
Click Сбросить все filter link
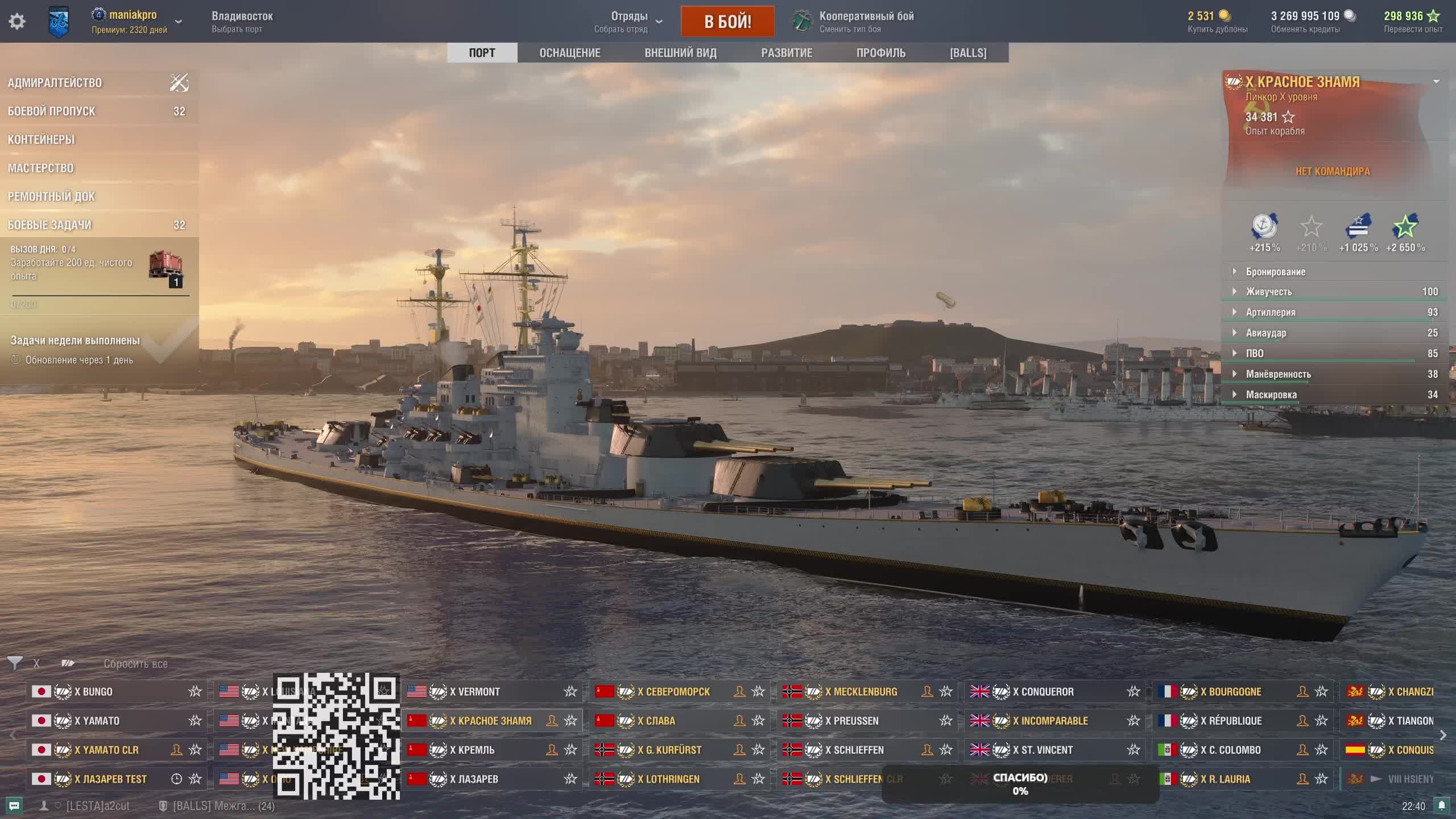click(135, 664)
